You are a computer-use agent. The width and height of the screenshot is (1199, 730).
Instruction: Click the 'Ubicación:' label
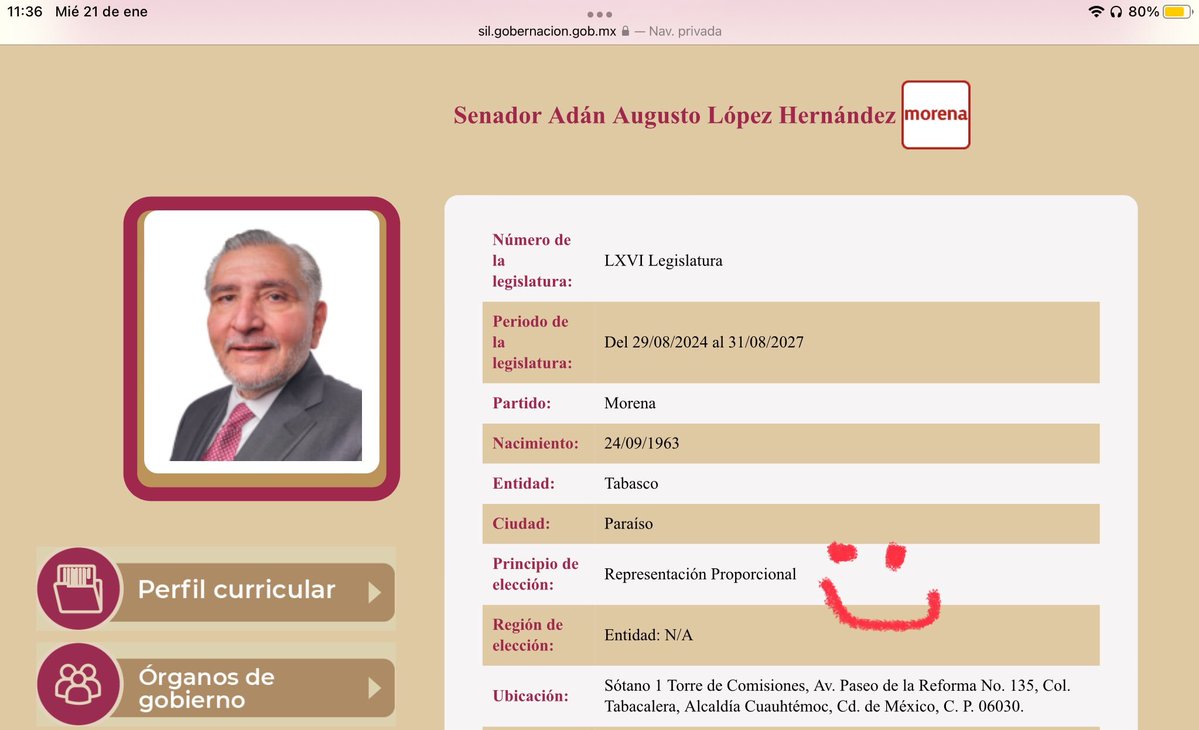pos(530,696)
